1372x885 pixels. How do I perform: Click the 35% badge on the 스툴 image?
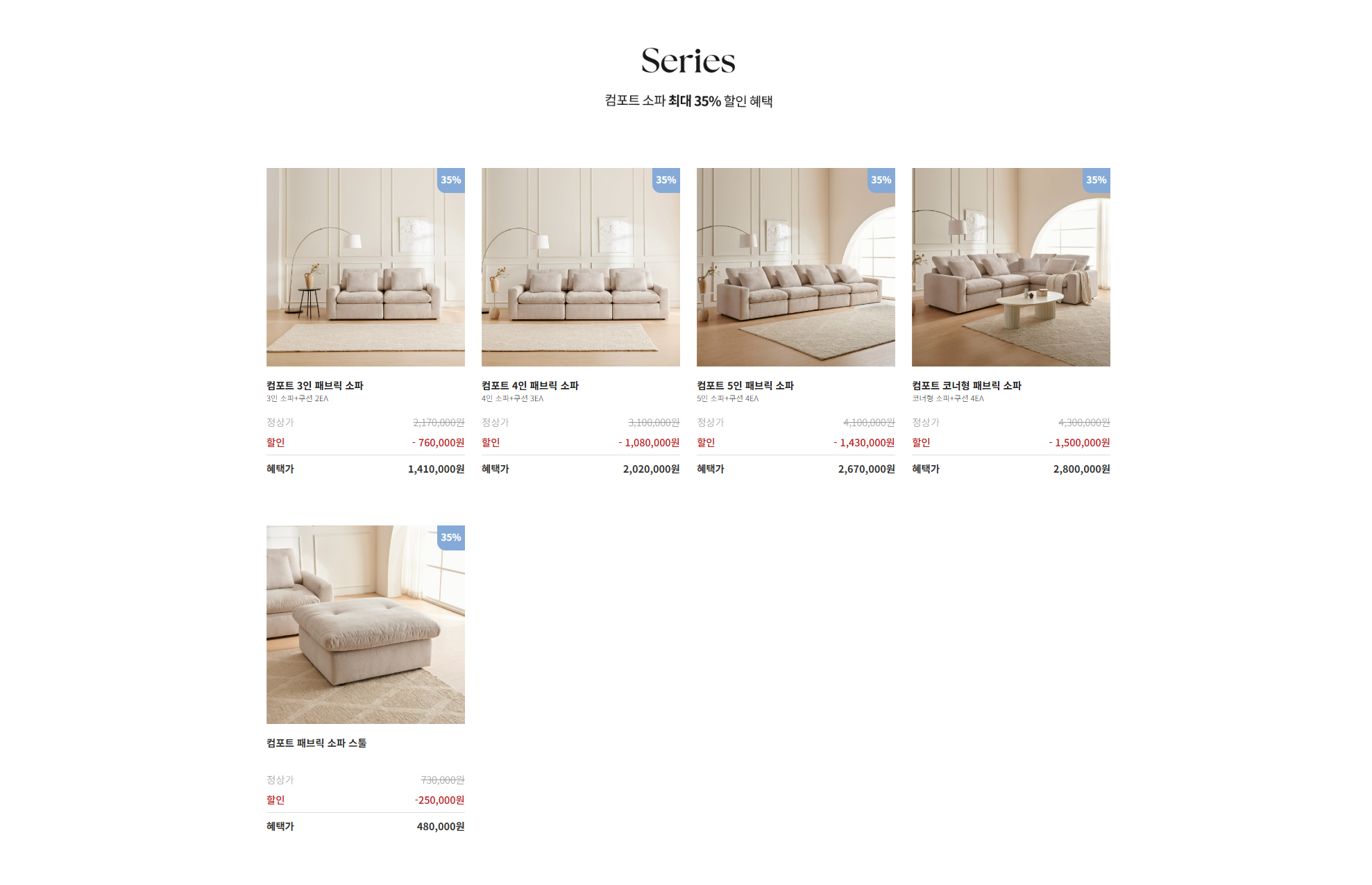tap(451, 538)
